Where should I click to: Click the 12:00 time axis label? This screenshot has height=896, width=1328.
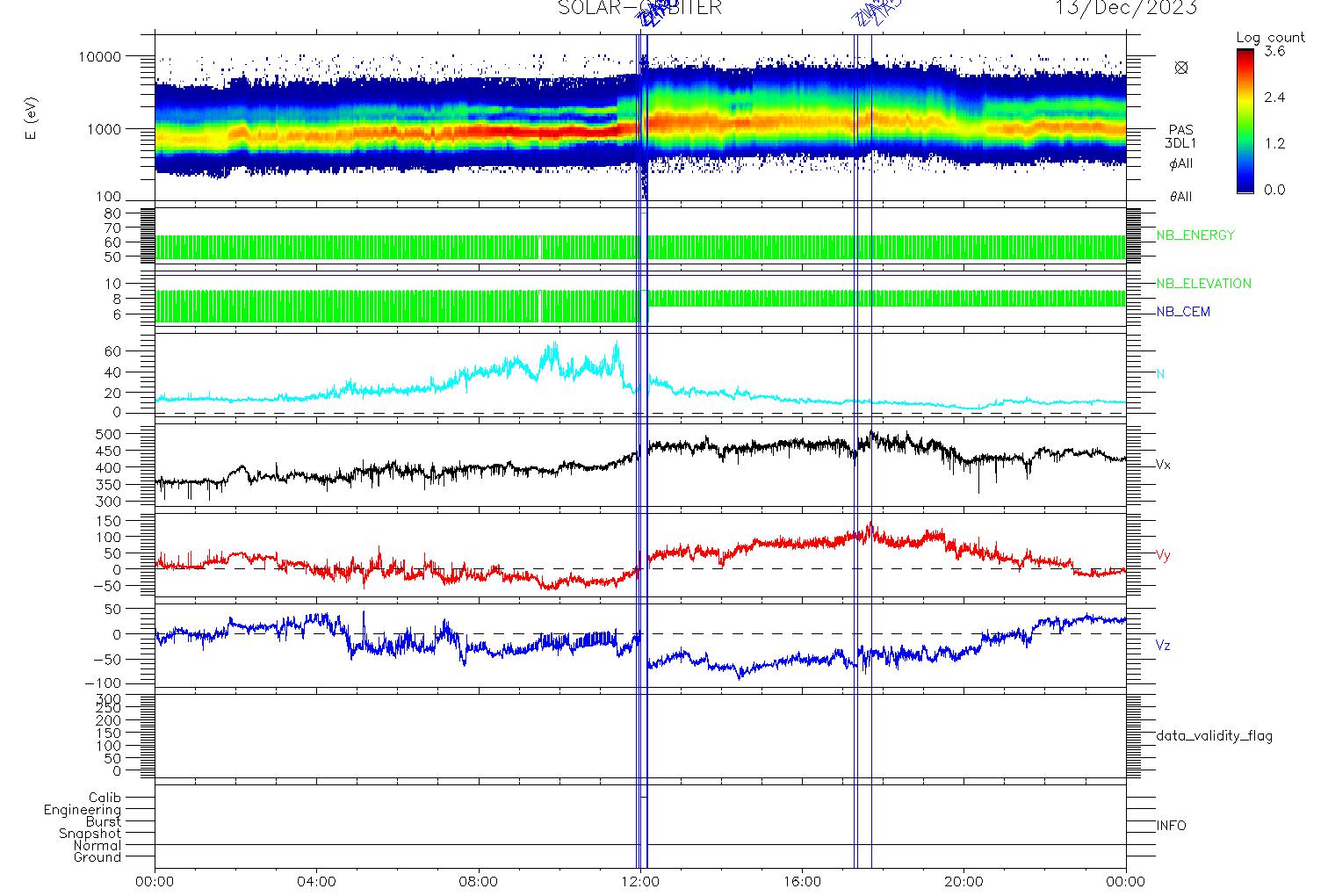(640, 881)
